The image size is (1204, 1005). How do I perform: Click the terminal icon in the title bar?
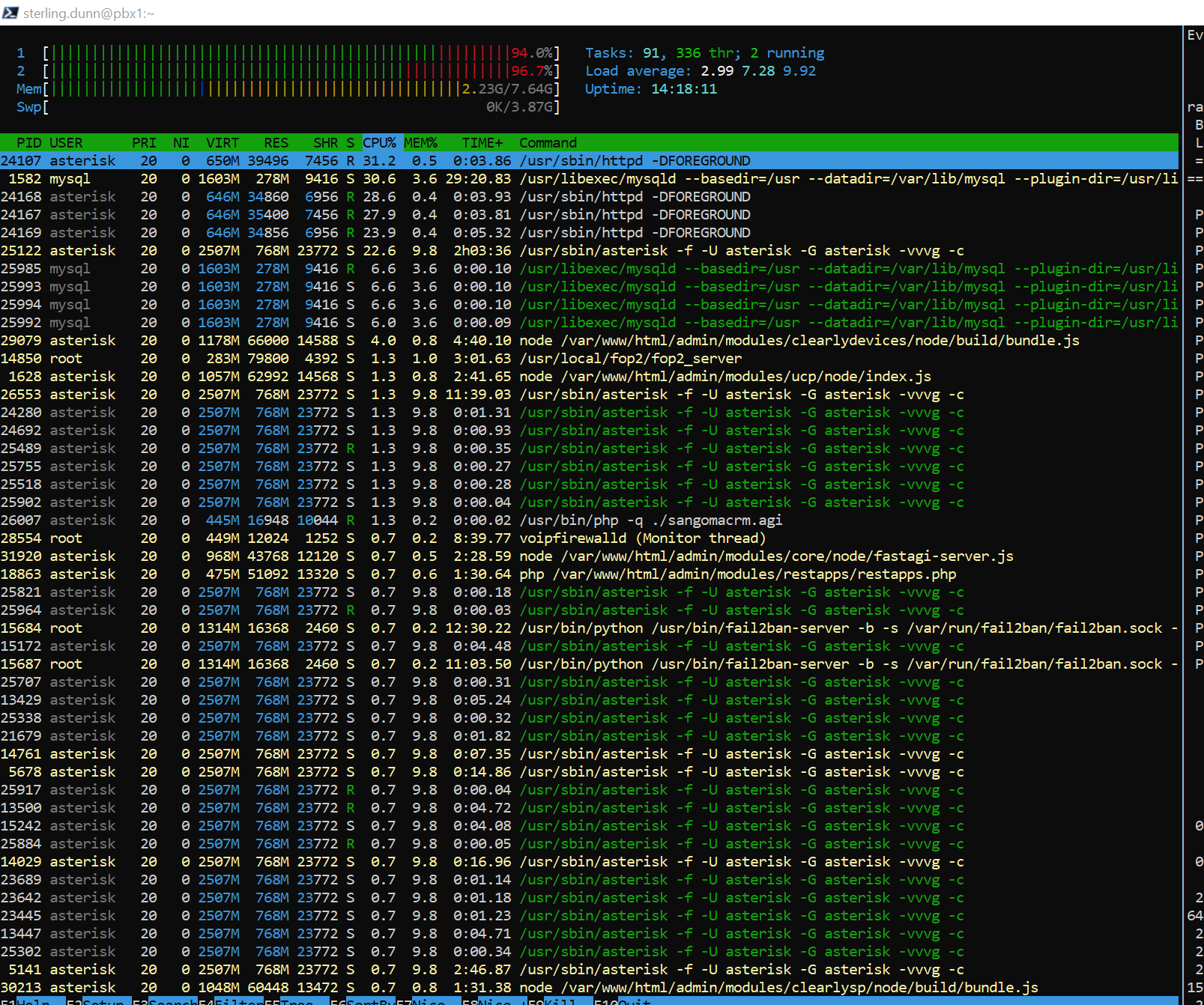point(10,13)
